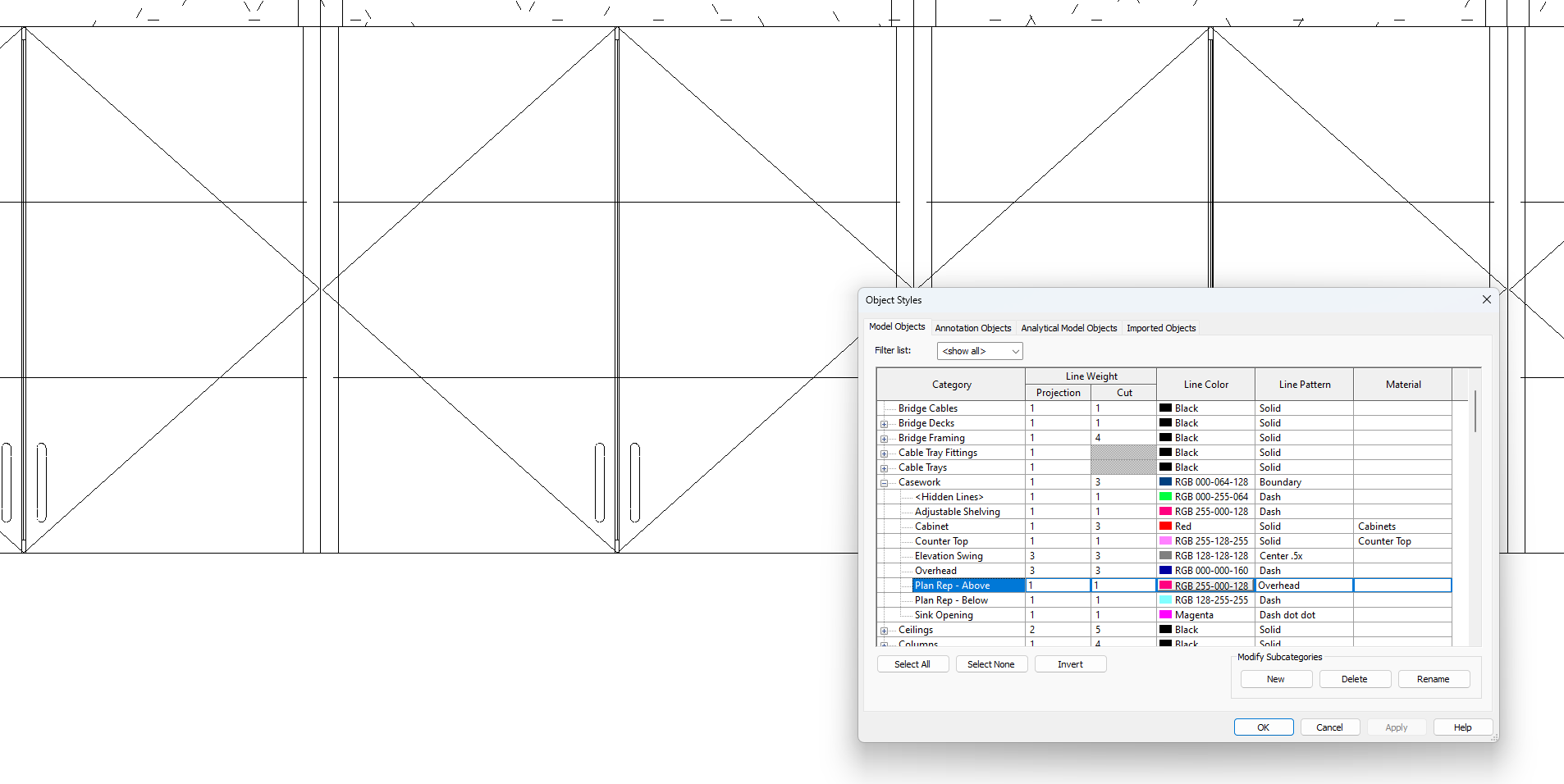Click the Select All button
Screen dimensions: 1564x784
pyautogui.click(x=912, y=663)
